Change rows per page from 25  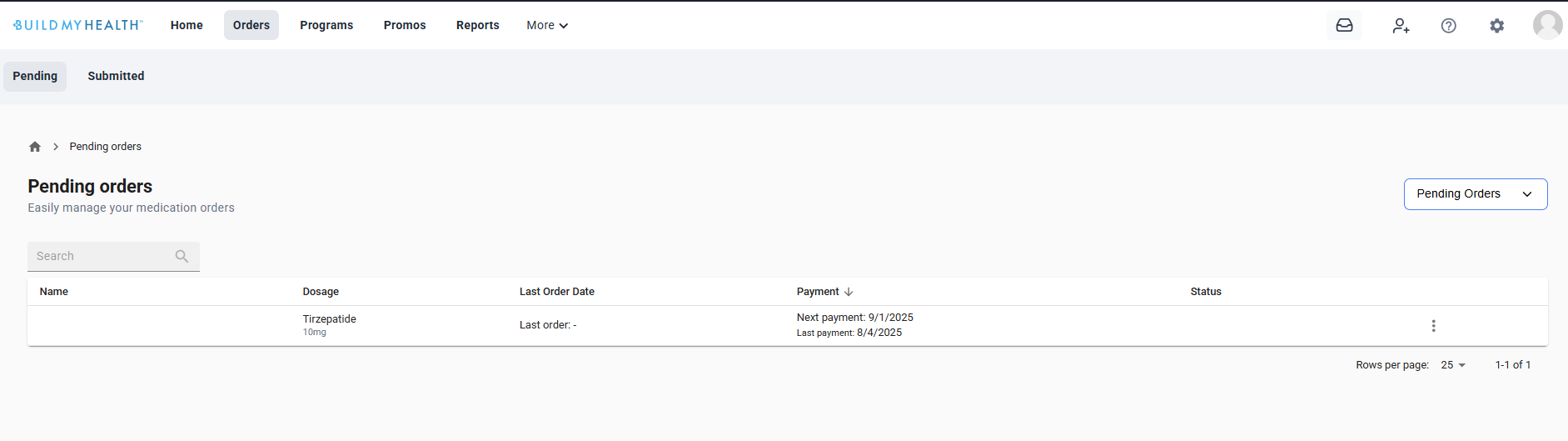tap(1453, 365)
